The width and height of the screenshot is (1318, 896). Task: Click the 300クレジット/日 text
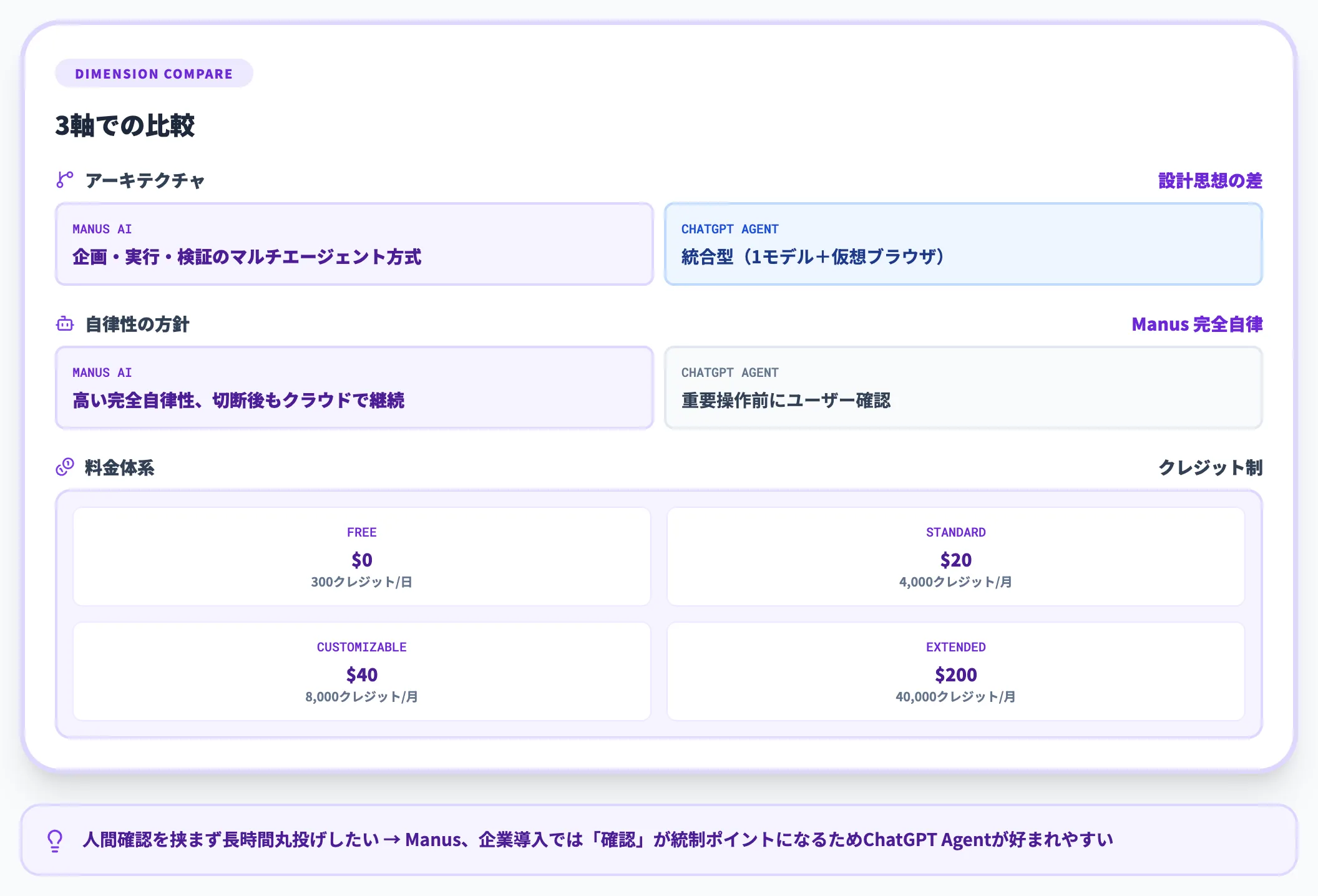pyautogui.click(x=362, y=582)
